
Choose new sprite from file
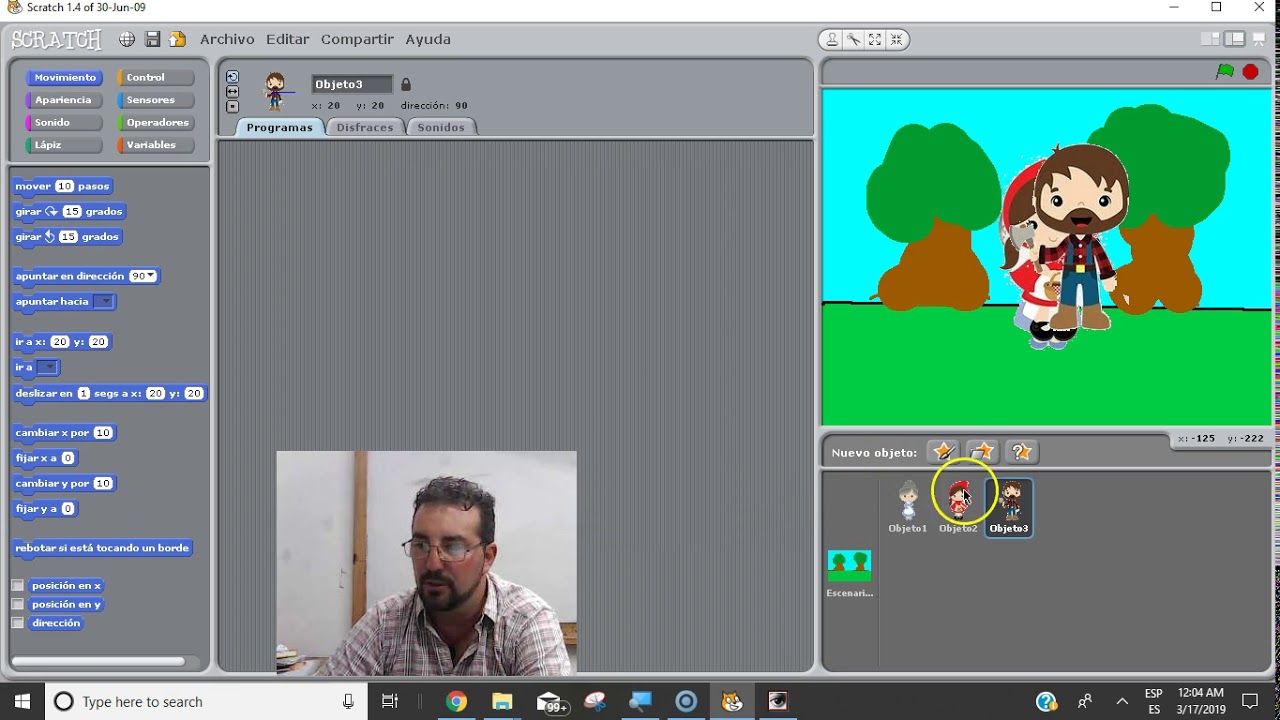pyautogui.click(x=982, y=452)
